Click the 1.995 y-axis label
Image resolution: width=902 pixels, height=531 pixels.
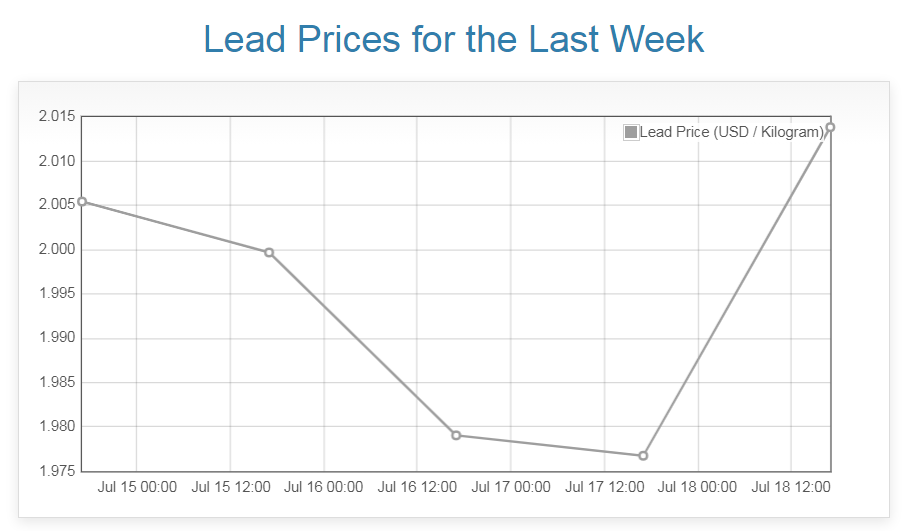click(x=57, y=294)
